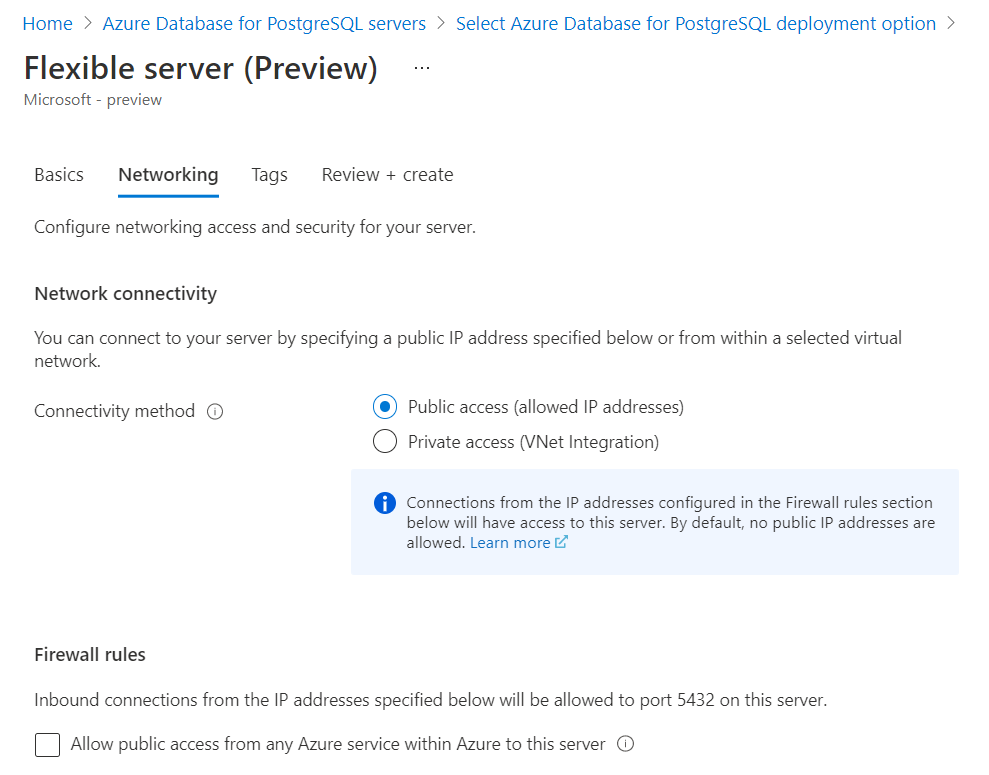
Task: Click the Connectivity method info icon
Action: pos(215,411)
